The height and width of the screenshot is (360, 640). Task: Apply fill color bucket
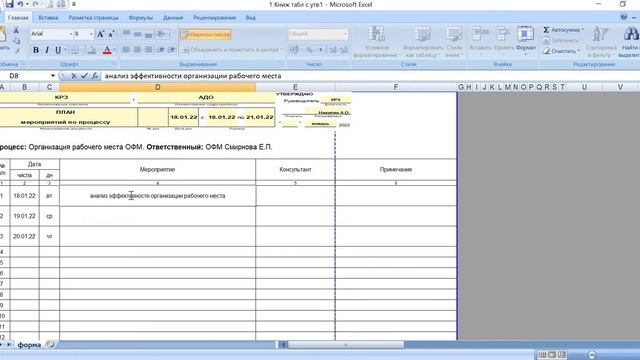[92, 50]
